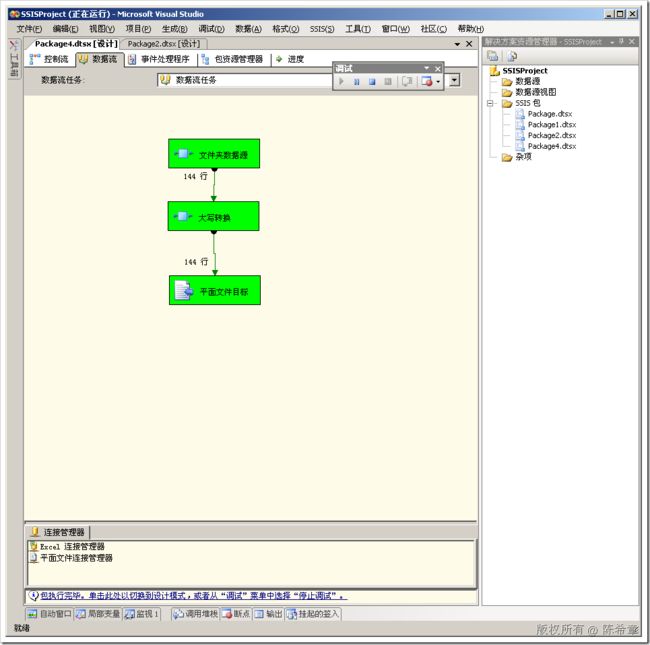Open the debug toolbar options dropdown arrow
The image size is (650, 645).
pyautogui.click(x=427, y=68)
